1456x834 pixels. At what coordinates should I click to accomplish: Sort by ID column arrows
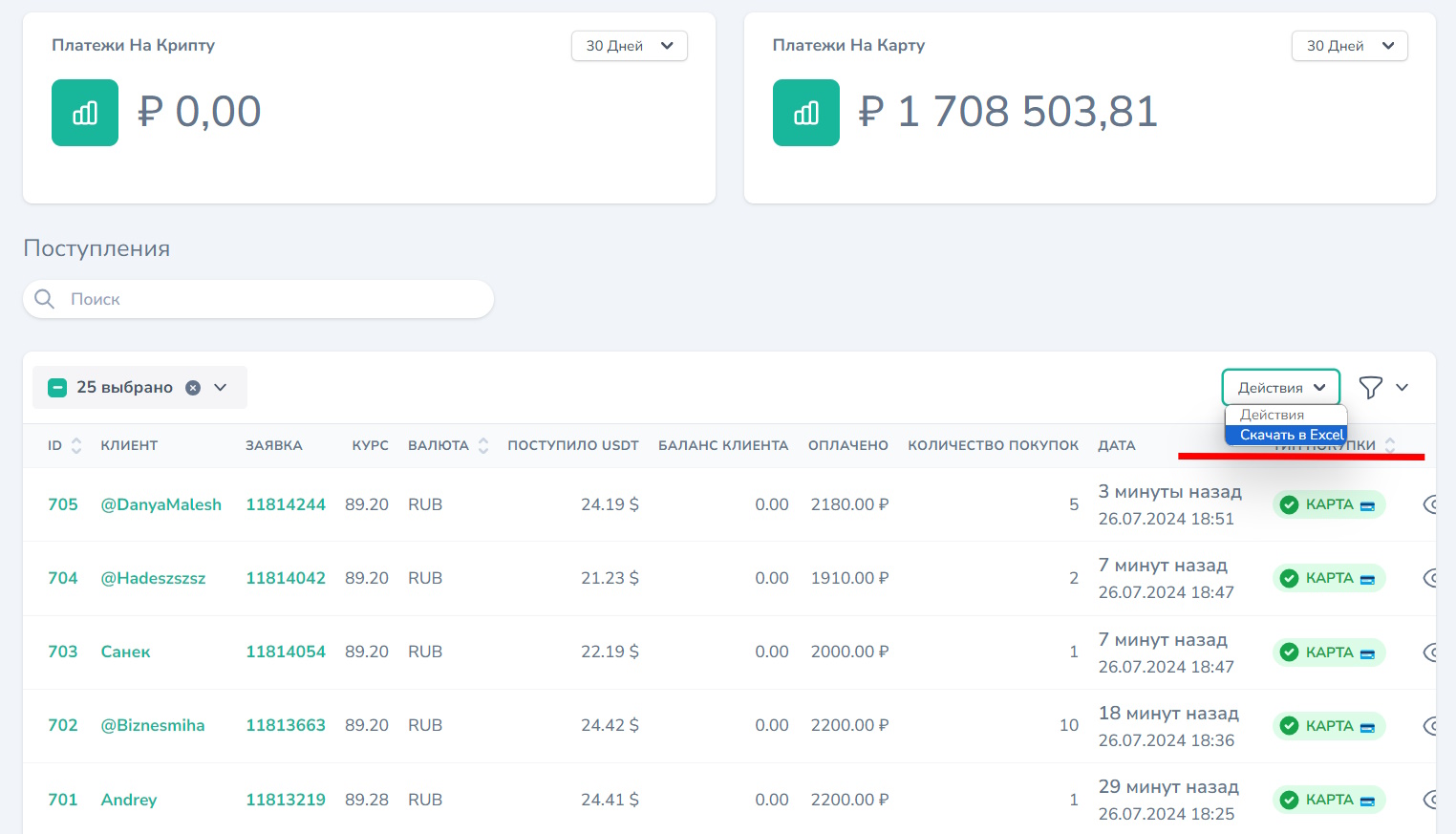pos(76,445)
